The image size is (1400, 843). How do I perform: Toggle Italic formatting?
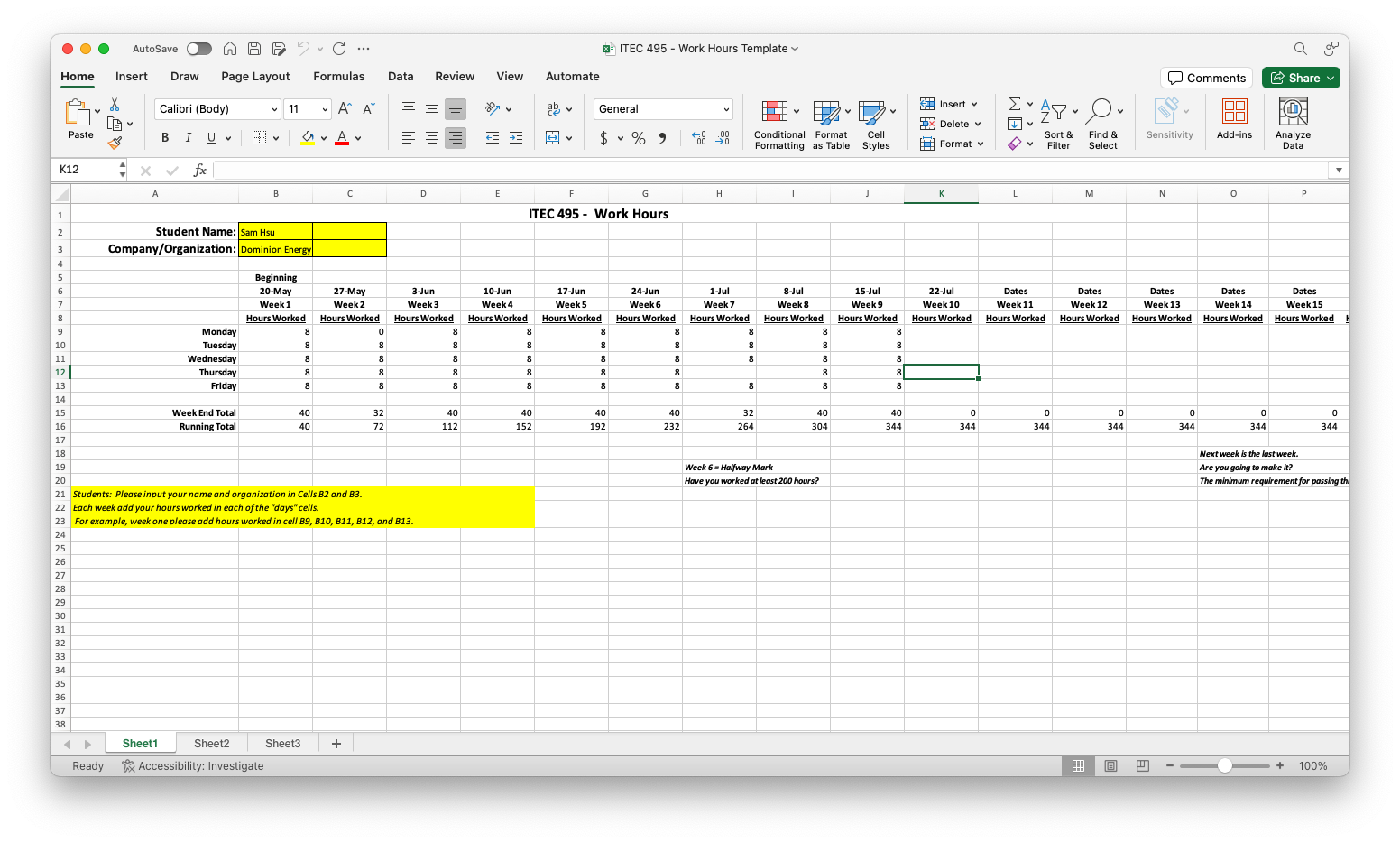[188, 138]
